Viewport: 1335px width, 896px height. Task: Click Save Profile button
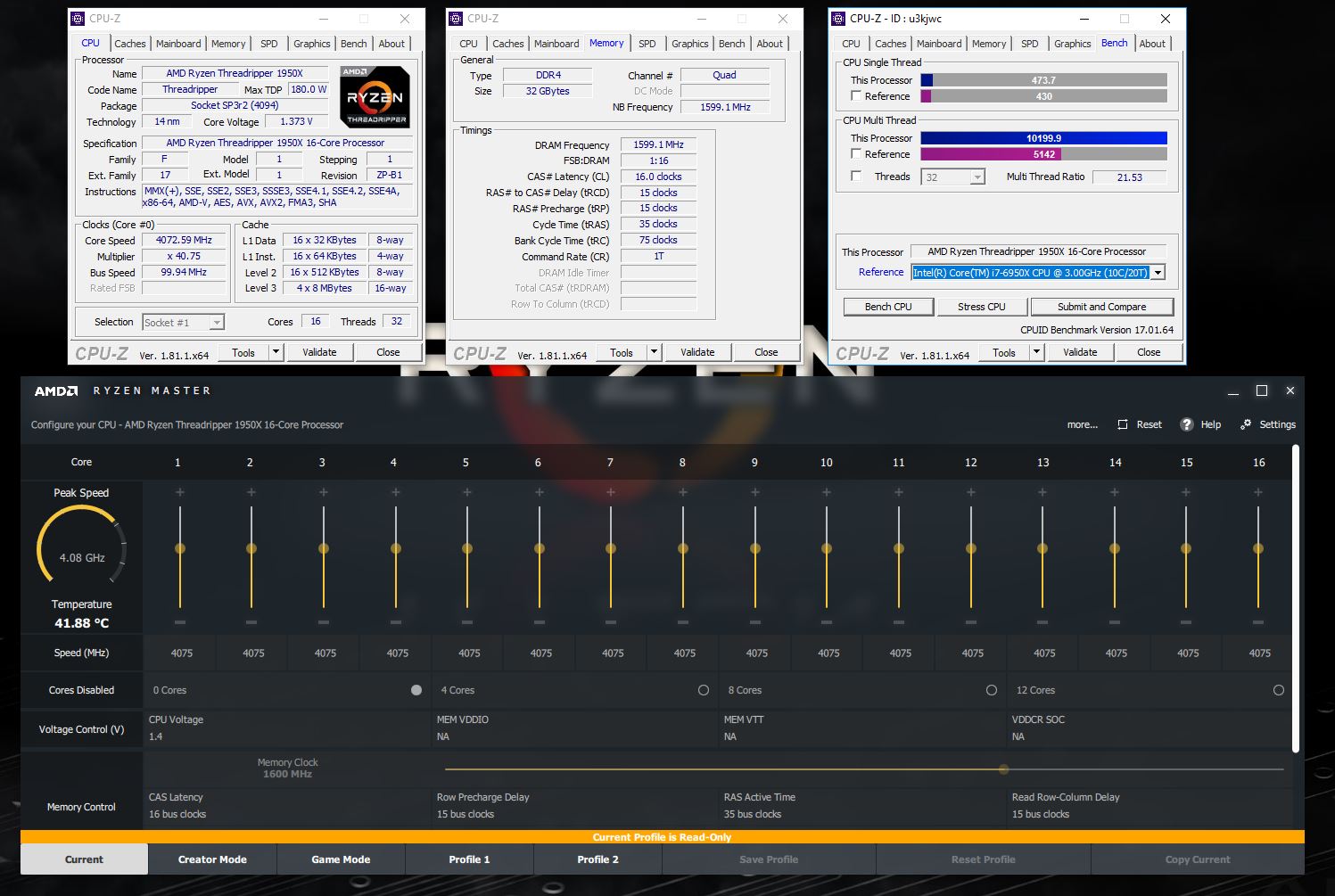tap(769, 859)
